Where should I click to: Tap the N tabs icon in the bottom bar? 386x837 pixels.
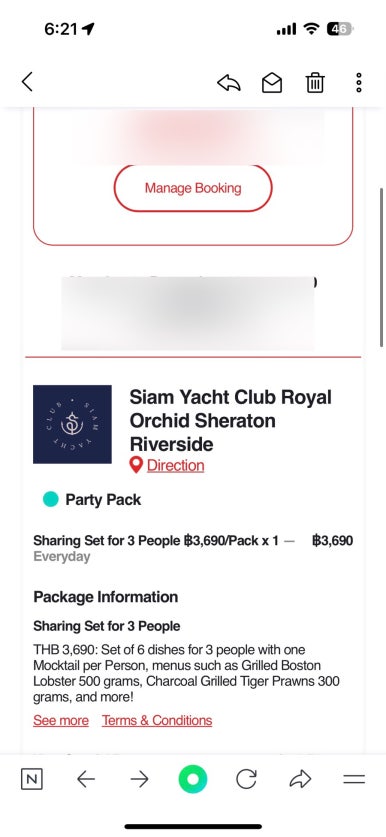pos(31,780)
